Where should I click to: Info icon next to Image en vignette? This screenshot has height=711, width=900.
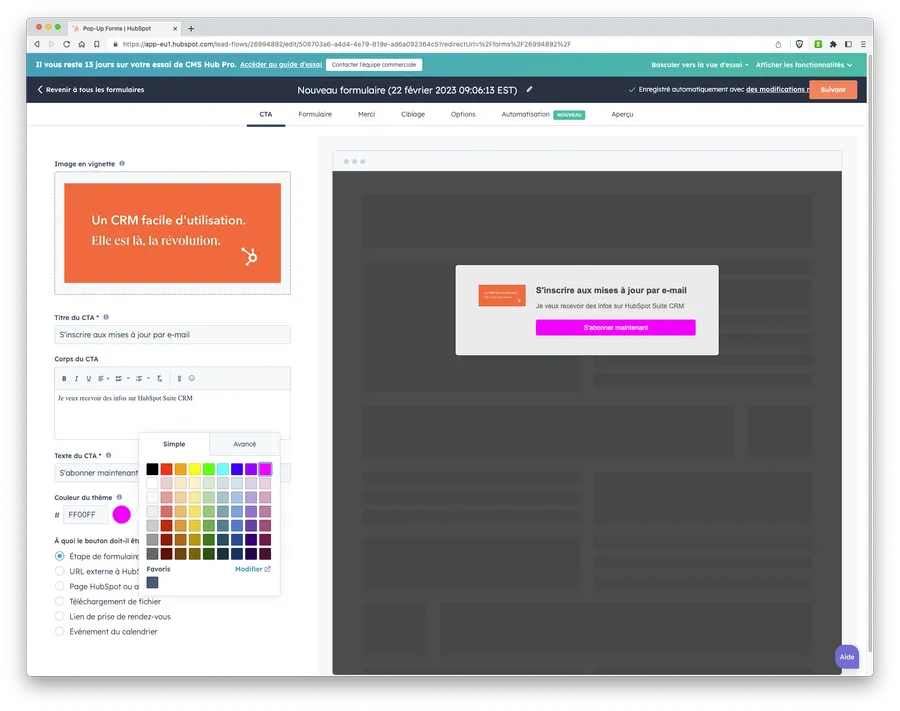[x=122, y=164]
